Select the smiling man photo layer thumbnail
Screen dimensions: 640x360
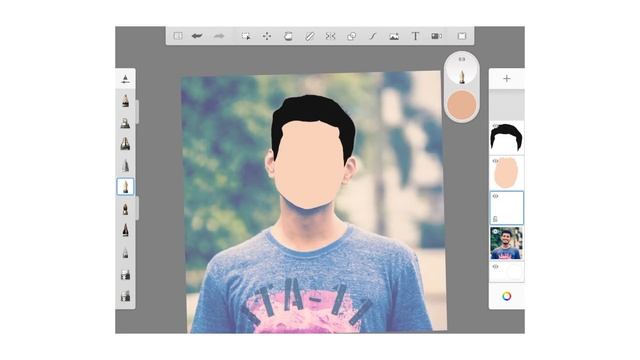point(507,243)
